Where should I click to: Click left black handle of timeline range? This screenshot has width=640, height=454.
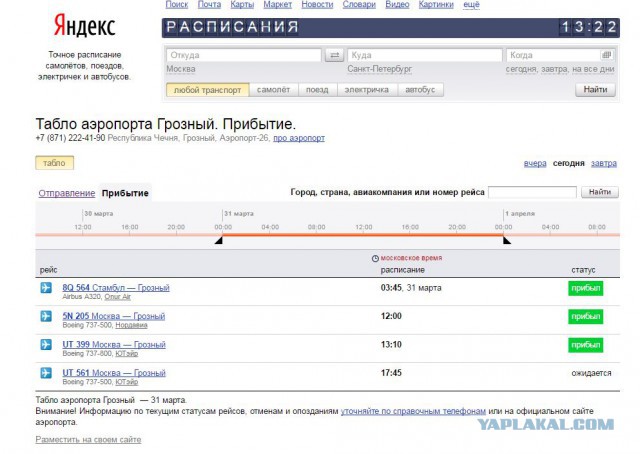point(219,240)
